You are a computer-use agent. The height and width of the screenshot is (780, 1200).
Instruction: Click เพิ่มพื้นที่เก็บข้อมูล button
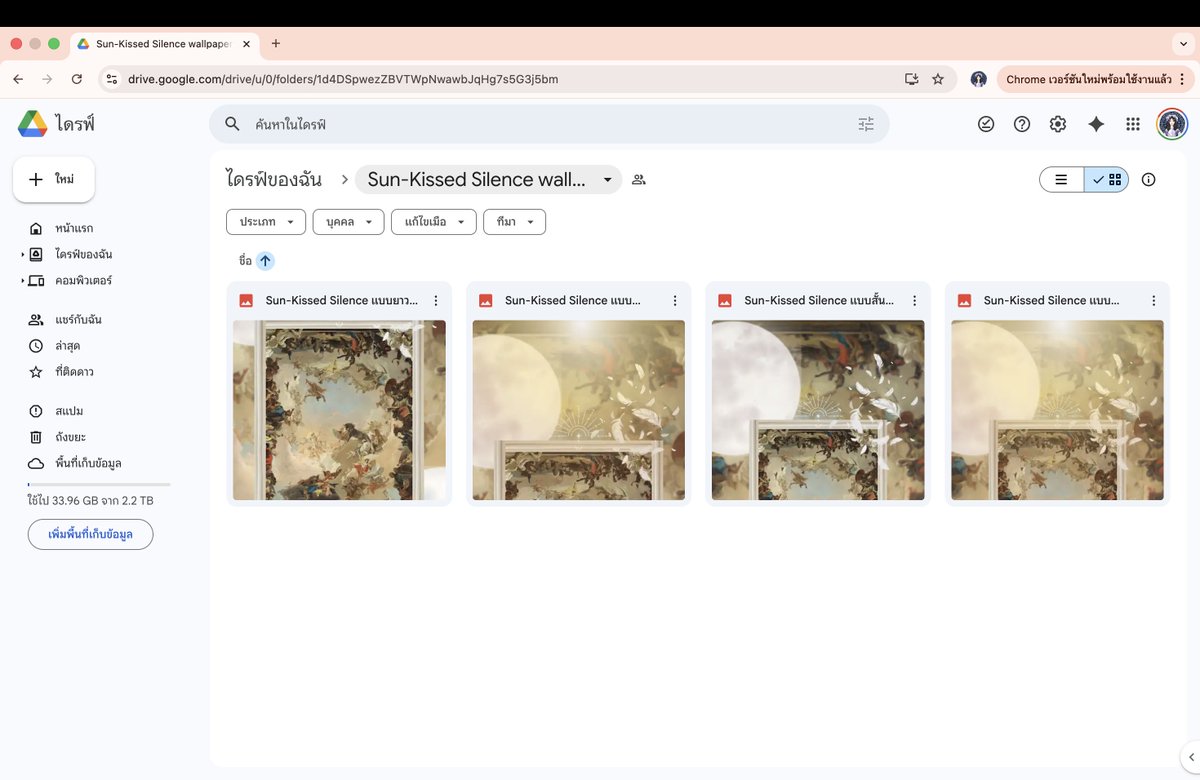pyautogui.click(x=91, y=534)
